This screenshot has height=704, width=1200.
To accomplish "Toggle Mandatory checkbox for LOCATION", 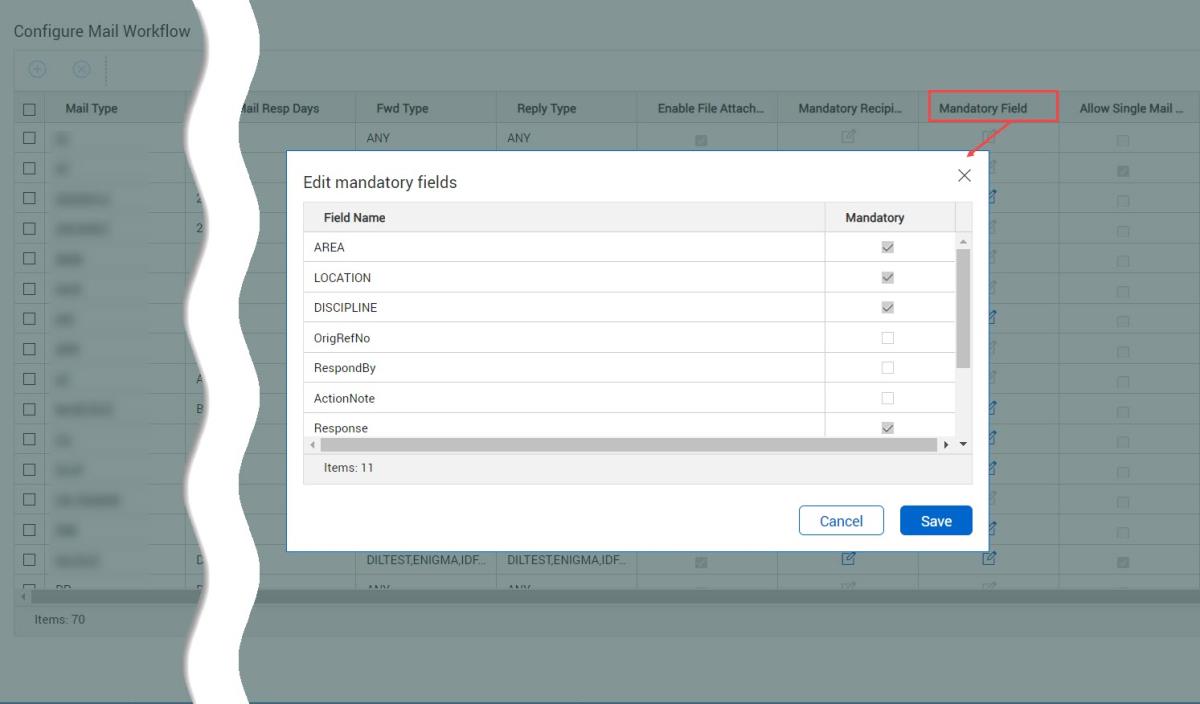I will click(x=887, y=277).
